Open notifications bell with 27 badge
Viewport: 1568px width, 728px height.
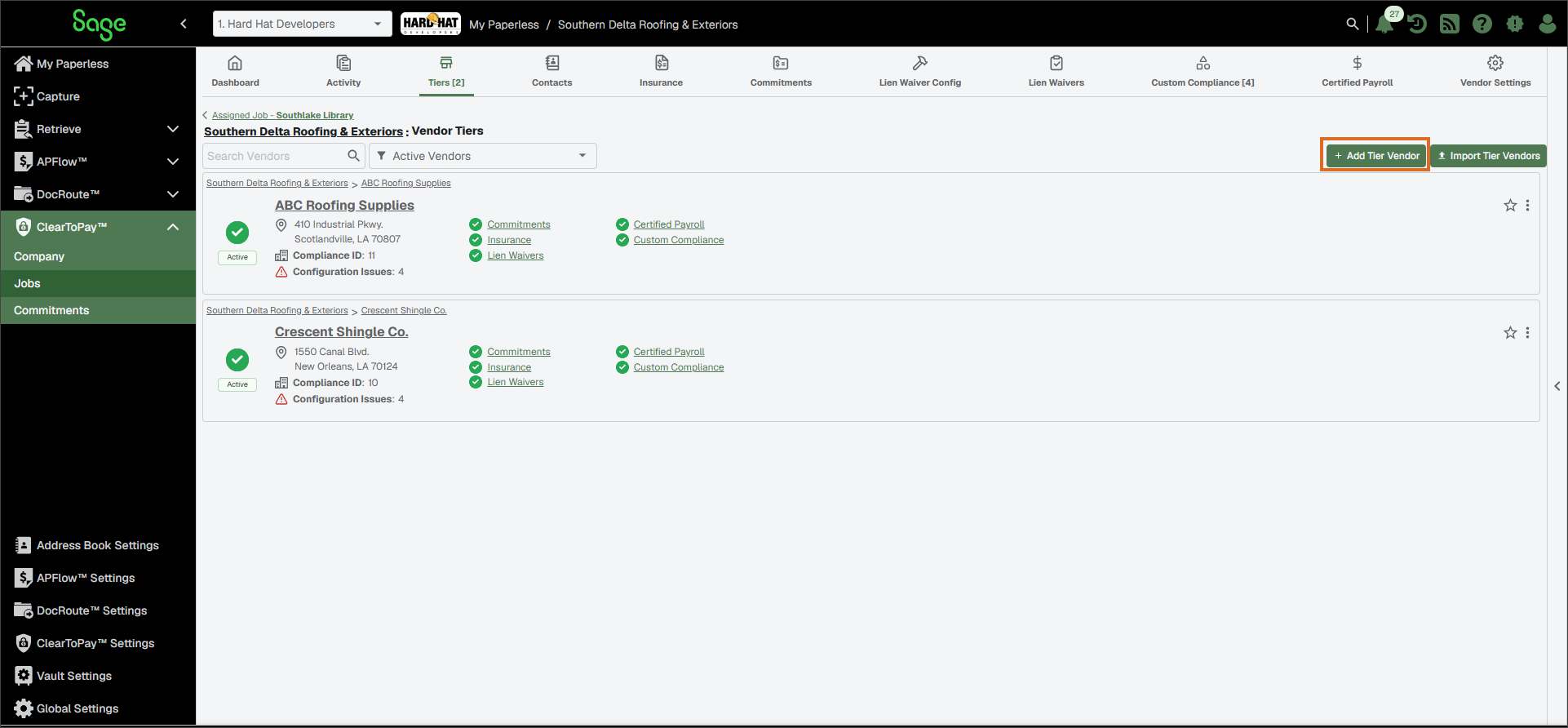coord(1385,24)
